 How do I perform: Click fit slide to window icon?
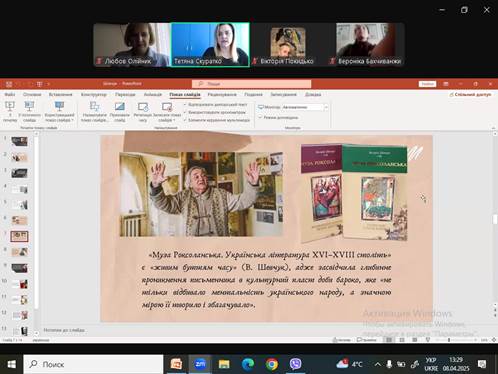pyautogui.click(x=494, y=340)
